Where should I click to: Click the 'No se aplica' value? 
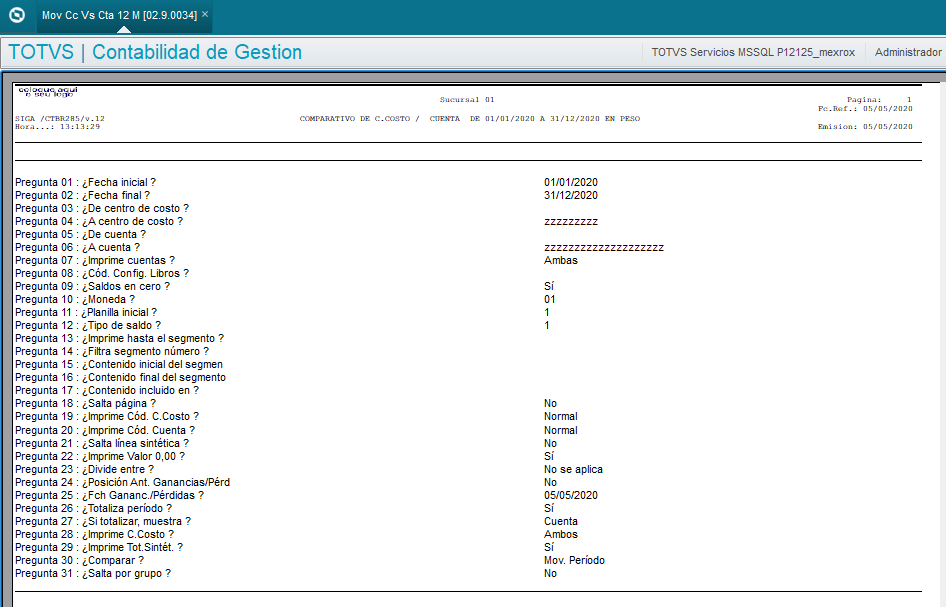click(x=573, y=469)
